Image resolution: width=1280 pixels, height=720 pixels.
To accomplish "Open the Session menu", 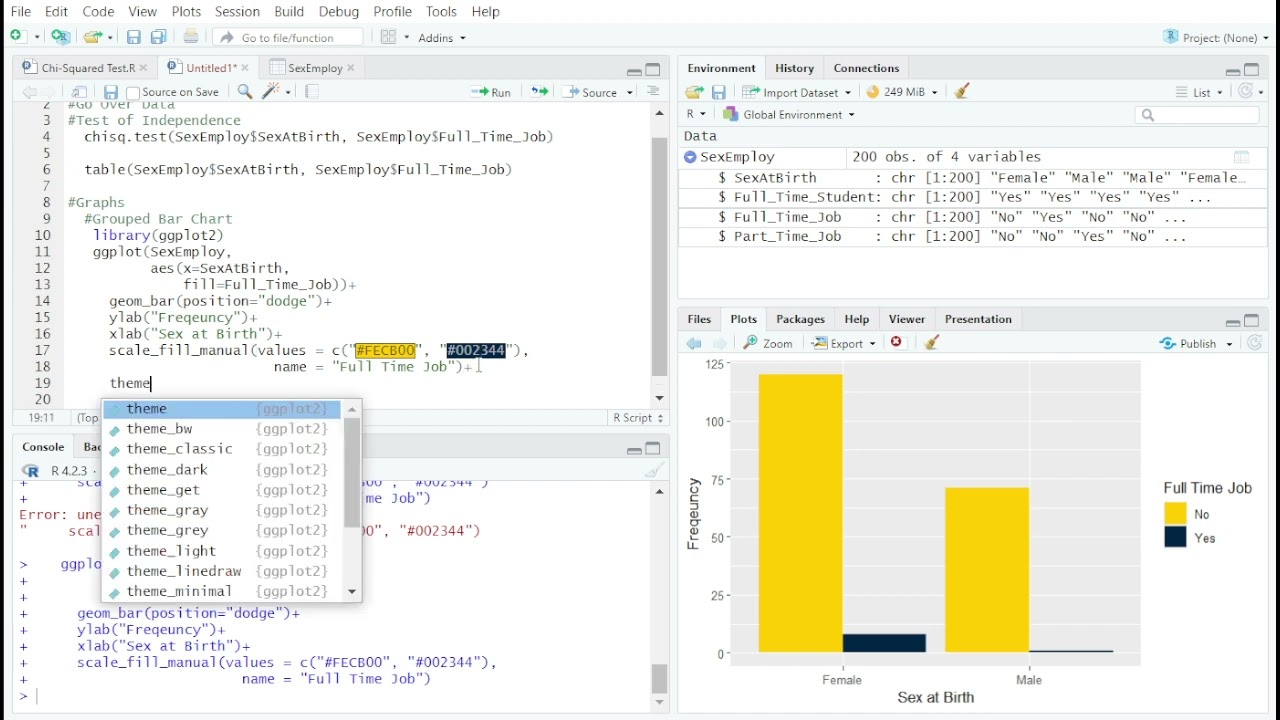I will 237,11.
